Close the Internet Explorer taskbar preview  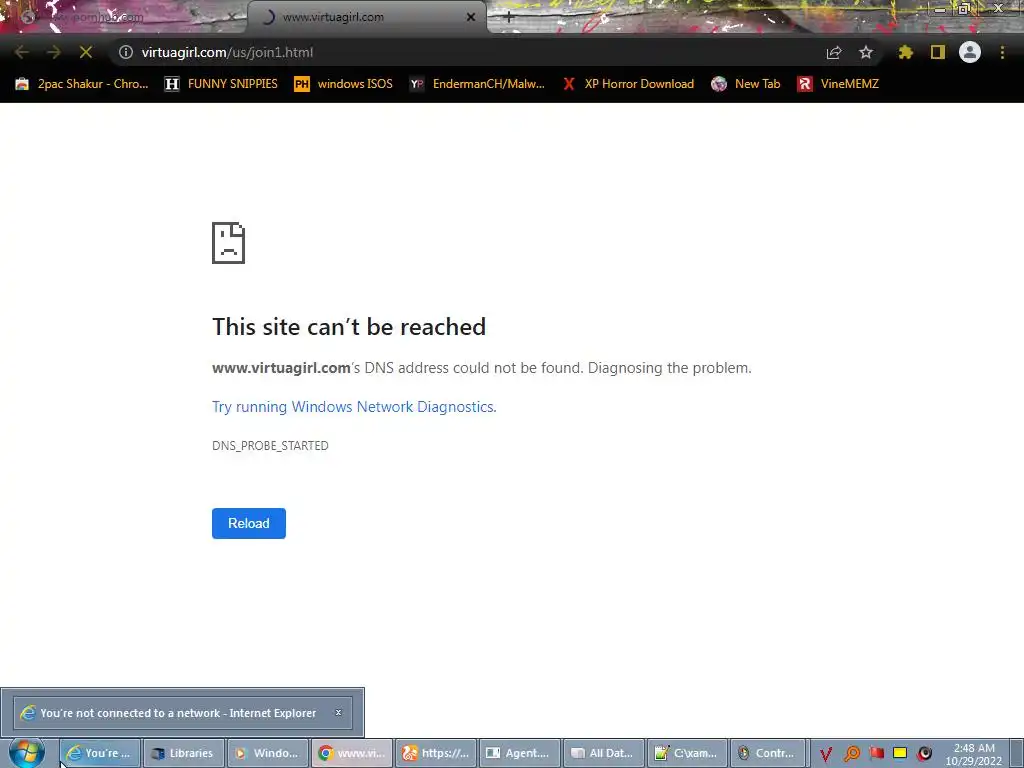338,712
